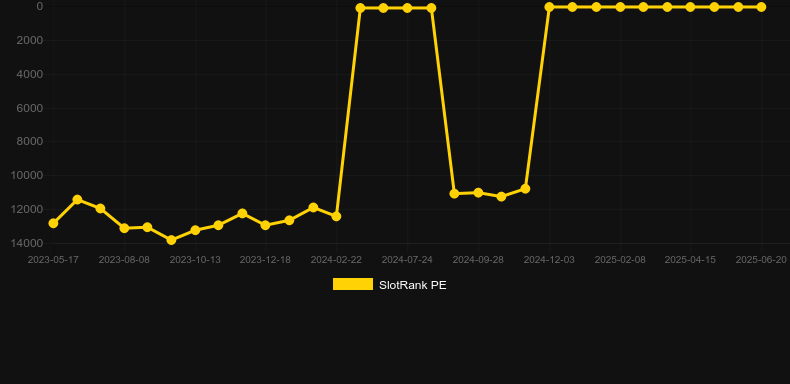Viewport: 790px width, 384px height.
Task: Click y-axis label 4000
Action: point(30,74)
